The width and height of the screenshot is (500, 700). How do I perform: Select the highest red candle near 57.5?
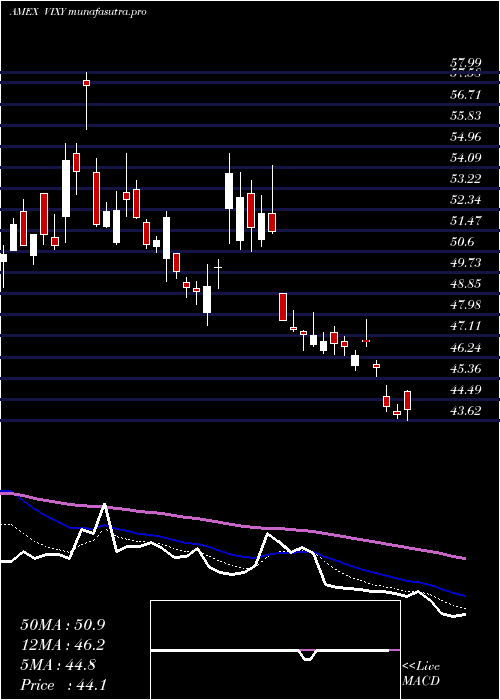(87, 83)
